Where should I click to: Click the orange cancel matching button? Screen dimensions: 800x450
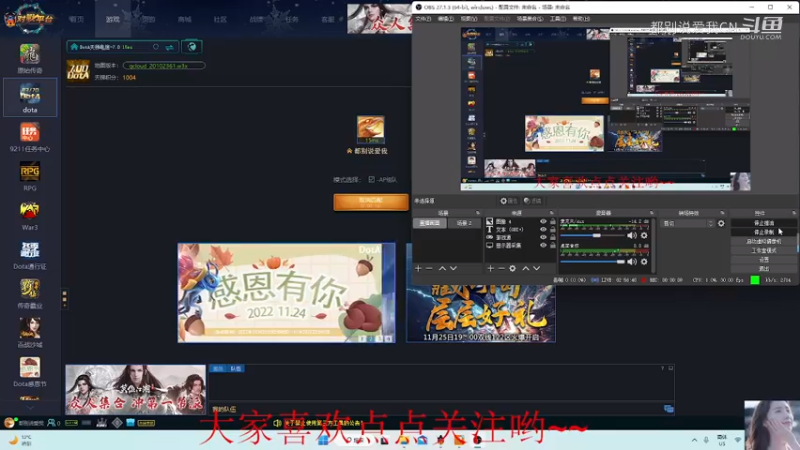point(371,202)
